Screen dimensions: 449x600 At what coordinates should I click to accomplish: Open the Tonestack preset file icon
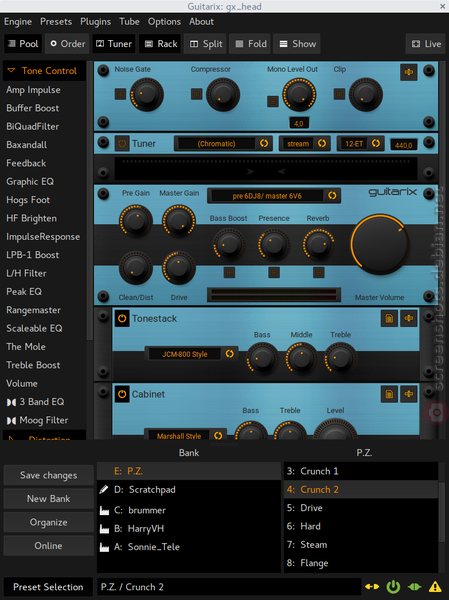389,318
